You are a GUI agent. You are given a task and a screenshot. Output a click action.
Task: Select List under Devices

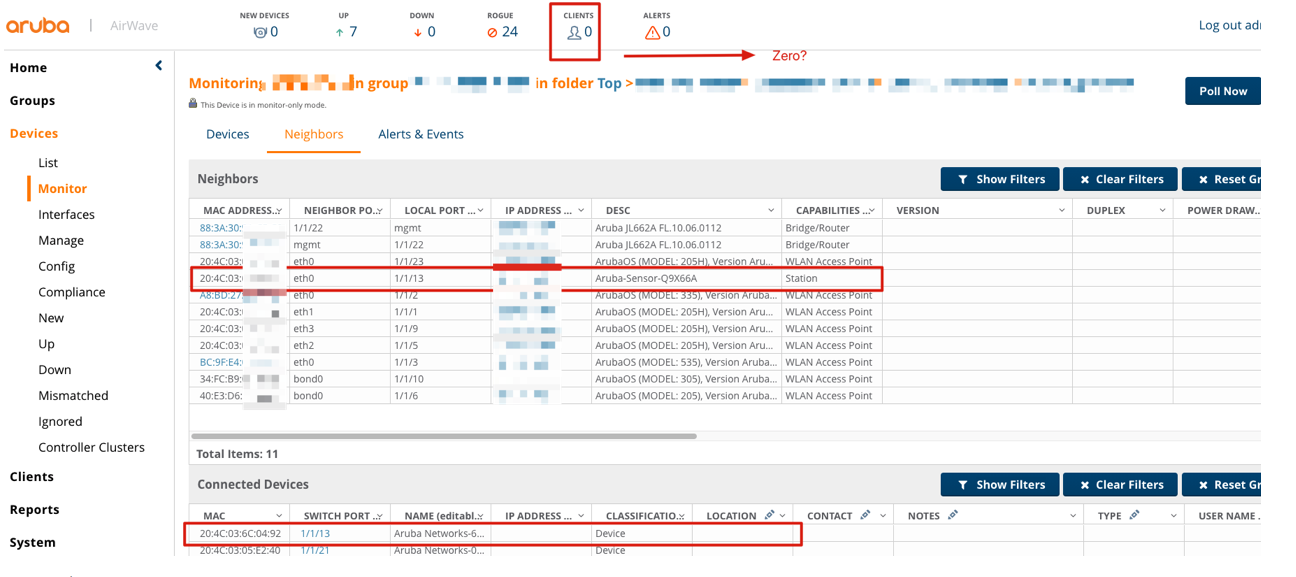coord(48,162)
